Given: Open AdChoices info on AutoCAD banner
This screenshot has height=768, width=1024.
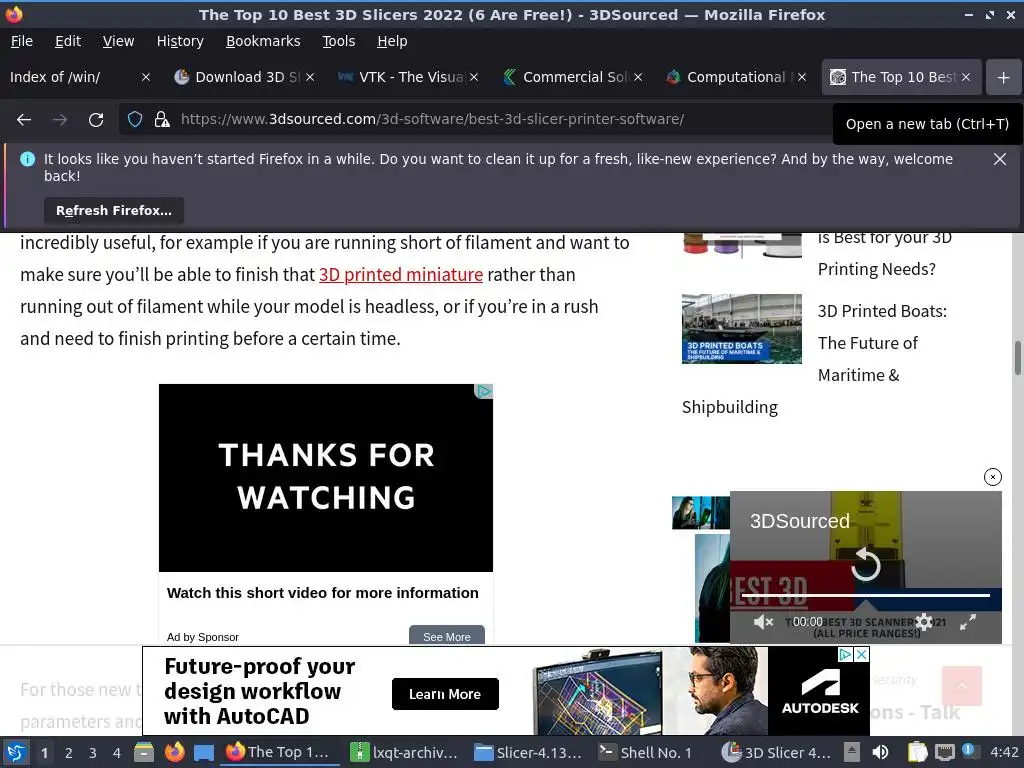Looking at the screenshot, I should pos(846,654).
